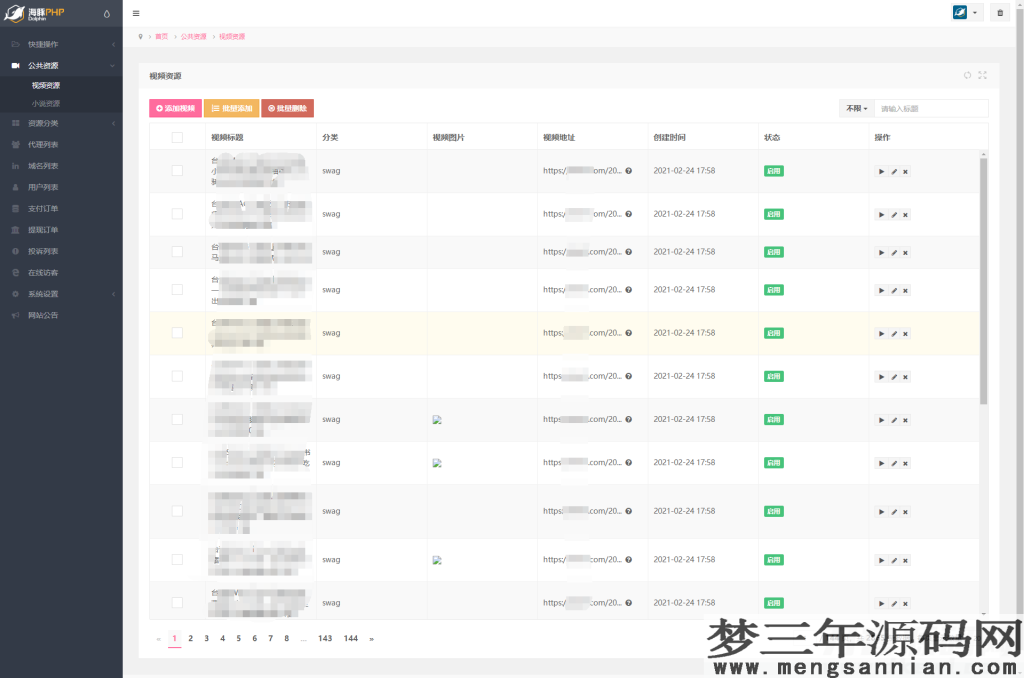Go to page 144 in pagination
The height and width of the screenshot is (678, 1024).
click(351, 637)
